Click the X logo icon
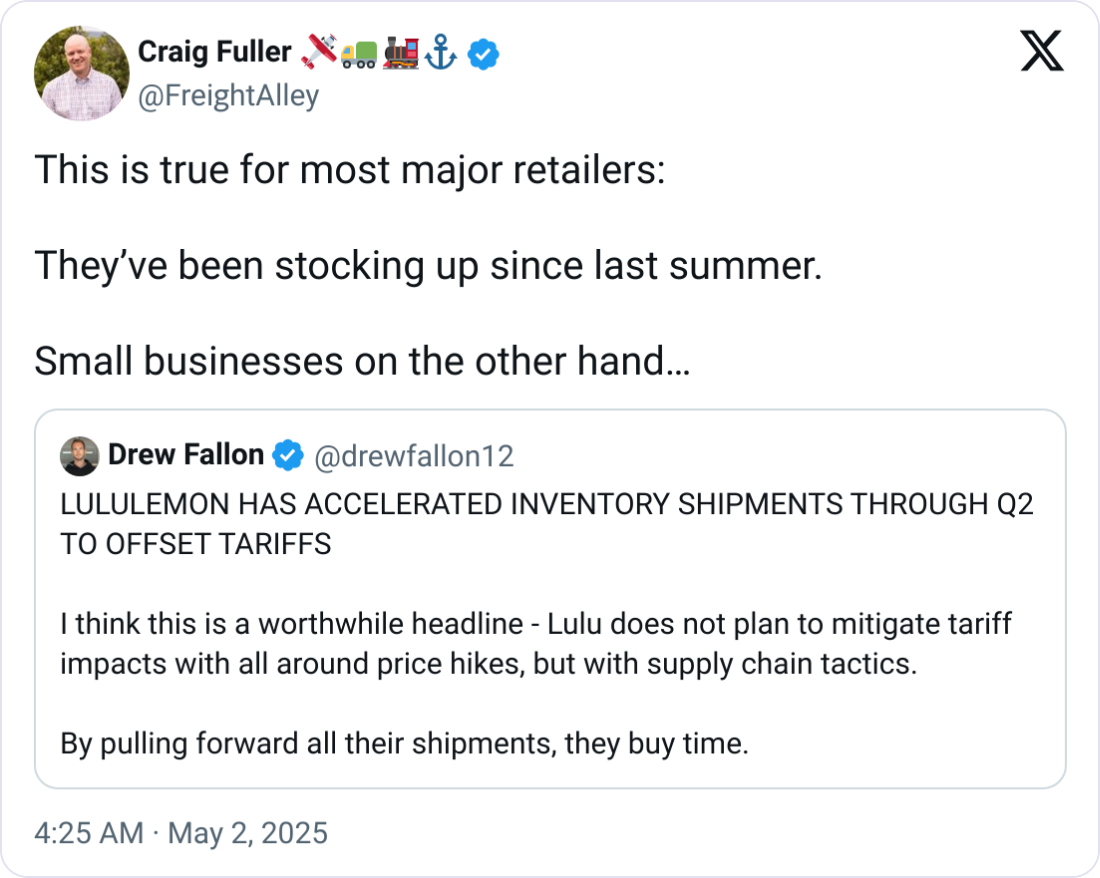The image size is (1100, 878). coord(1041,51)
